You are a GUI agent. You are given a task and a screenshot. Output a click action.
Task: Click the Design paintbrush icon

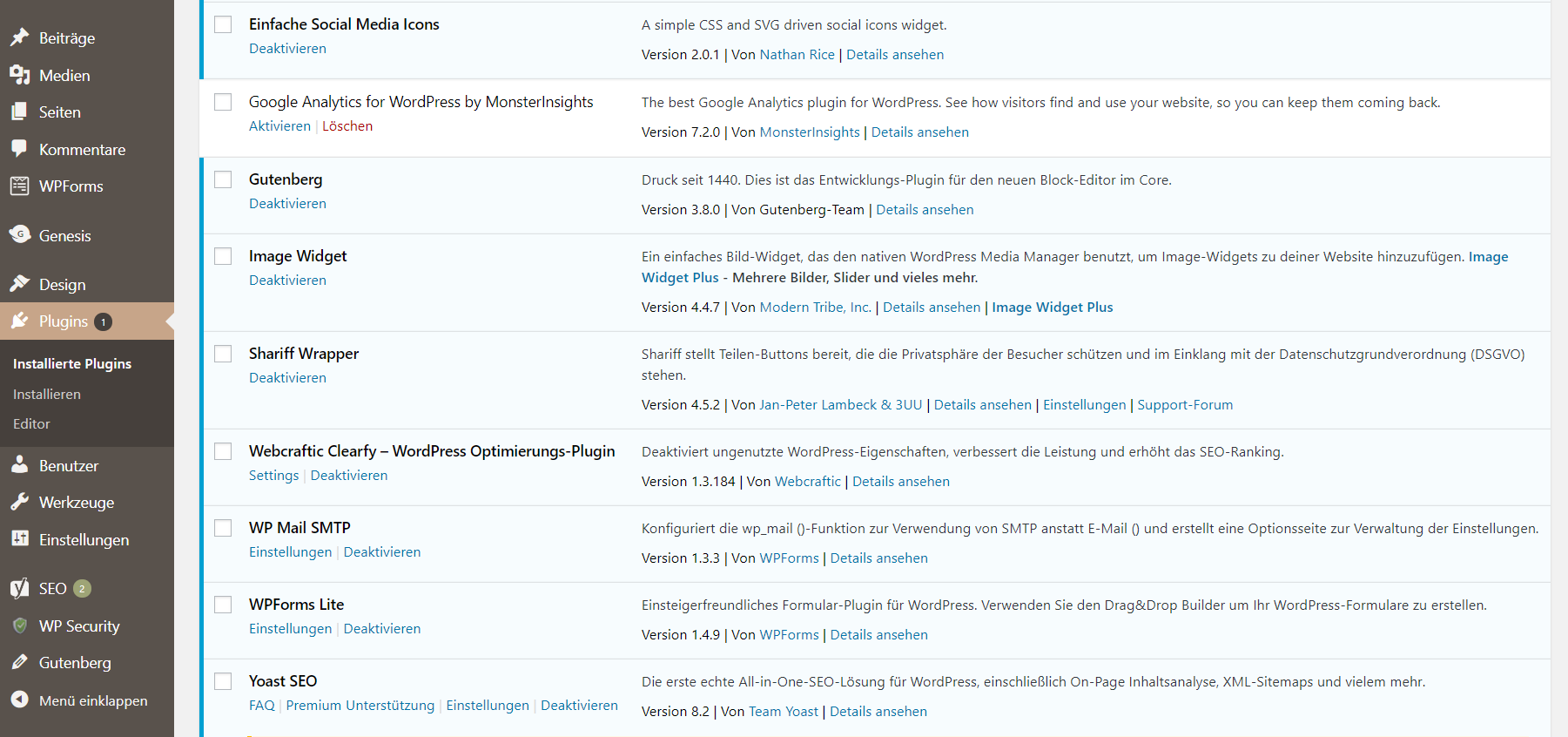click(x=20, y=284)
